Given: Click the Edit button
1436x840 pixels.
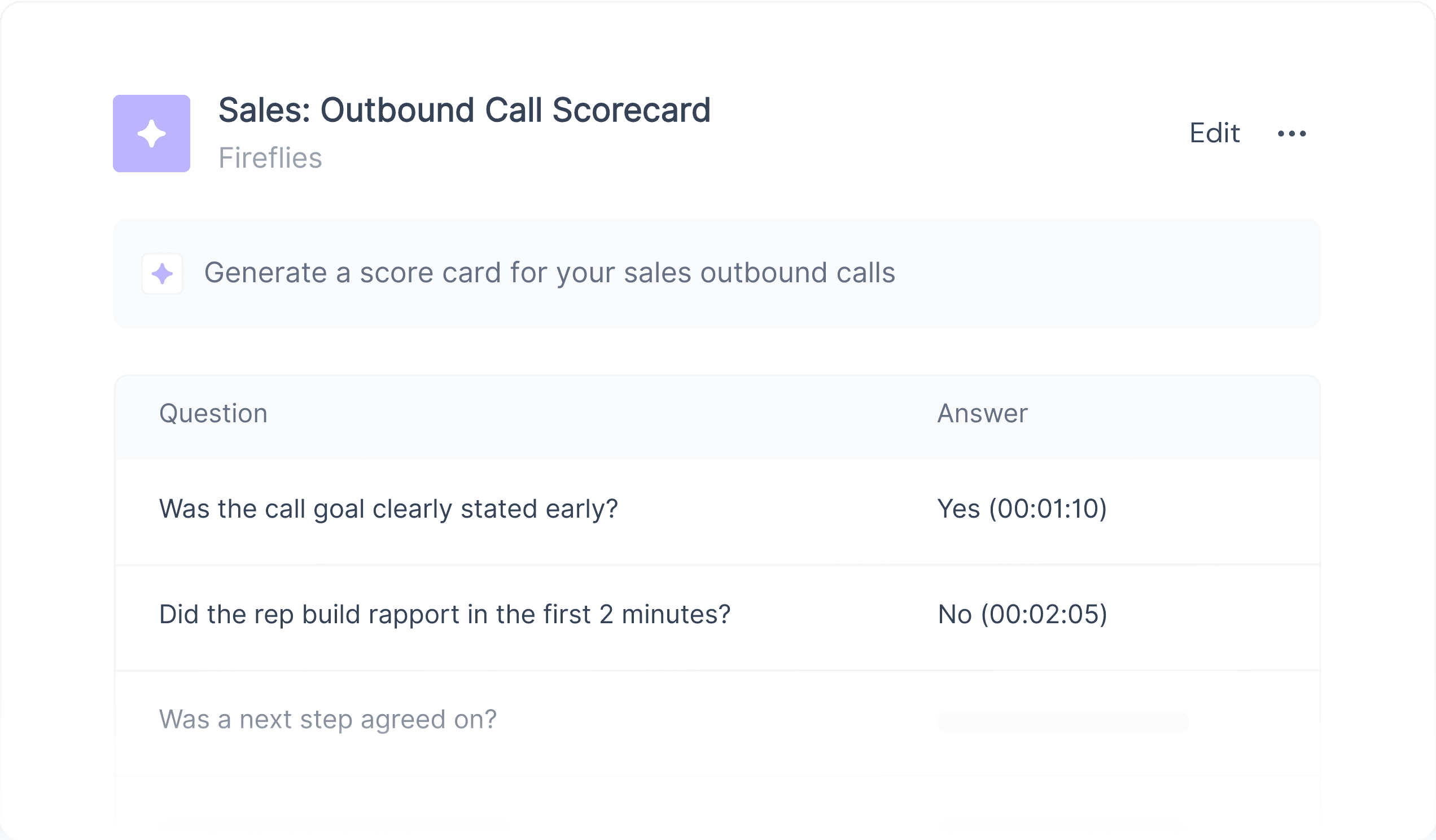Looking at the screenshot, I should (1214, 133).
